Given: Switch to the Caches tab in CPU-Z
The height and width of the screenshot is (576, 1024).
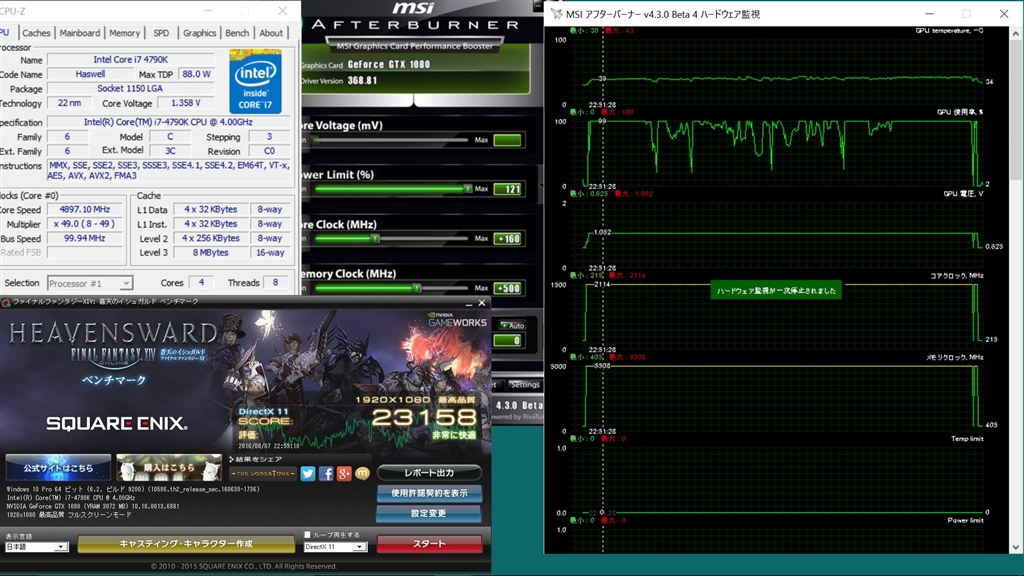Looking at the screenshot, I should [x=36, y=33].
